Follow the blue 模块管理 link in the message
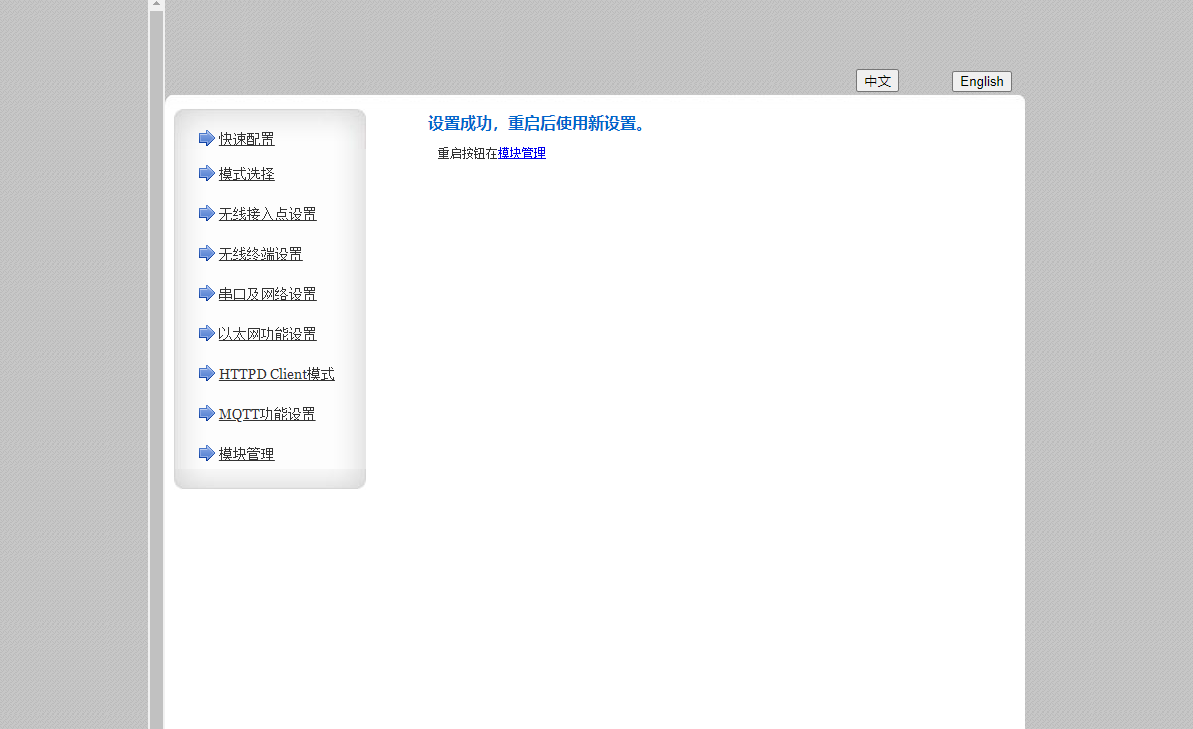Viewport: 1193px width, 729px height. (521, 153)
